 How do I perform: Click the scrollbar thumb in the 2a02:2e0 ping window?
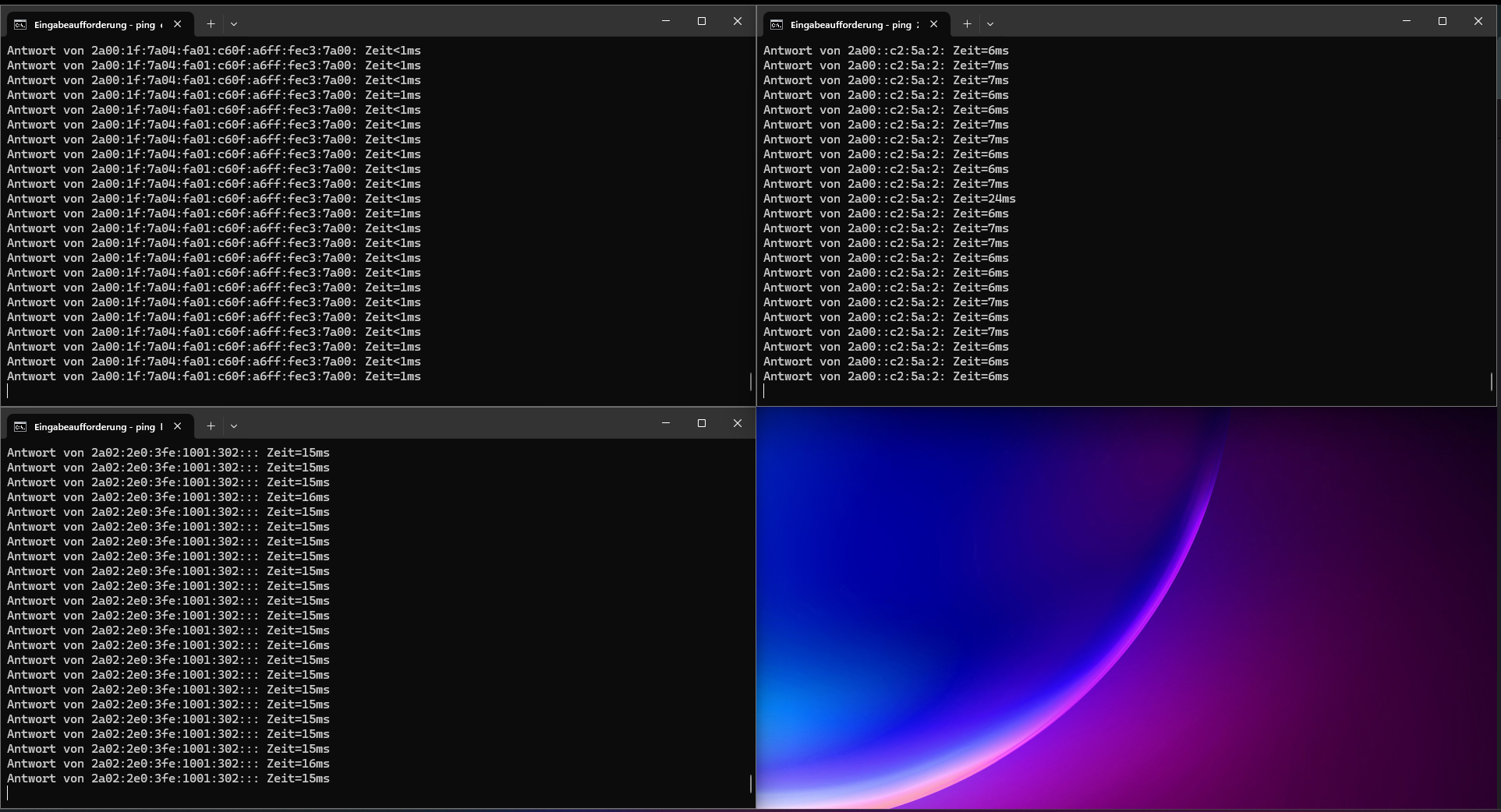[x=751, y=783]
